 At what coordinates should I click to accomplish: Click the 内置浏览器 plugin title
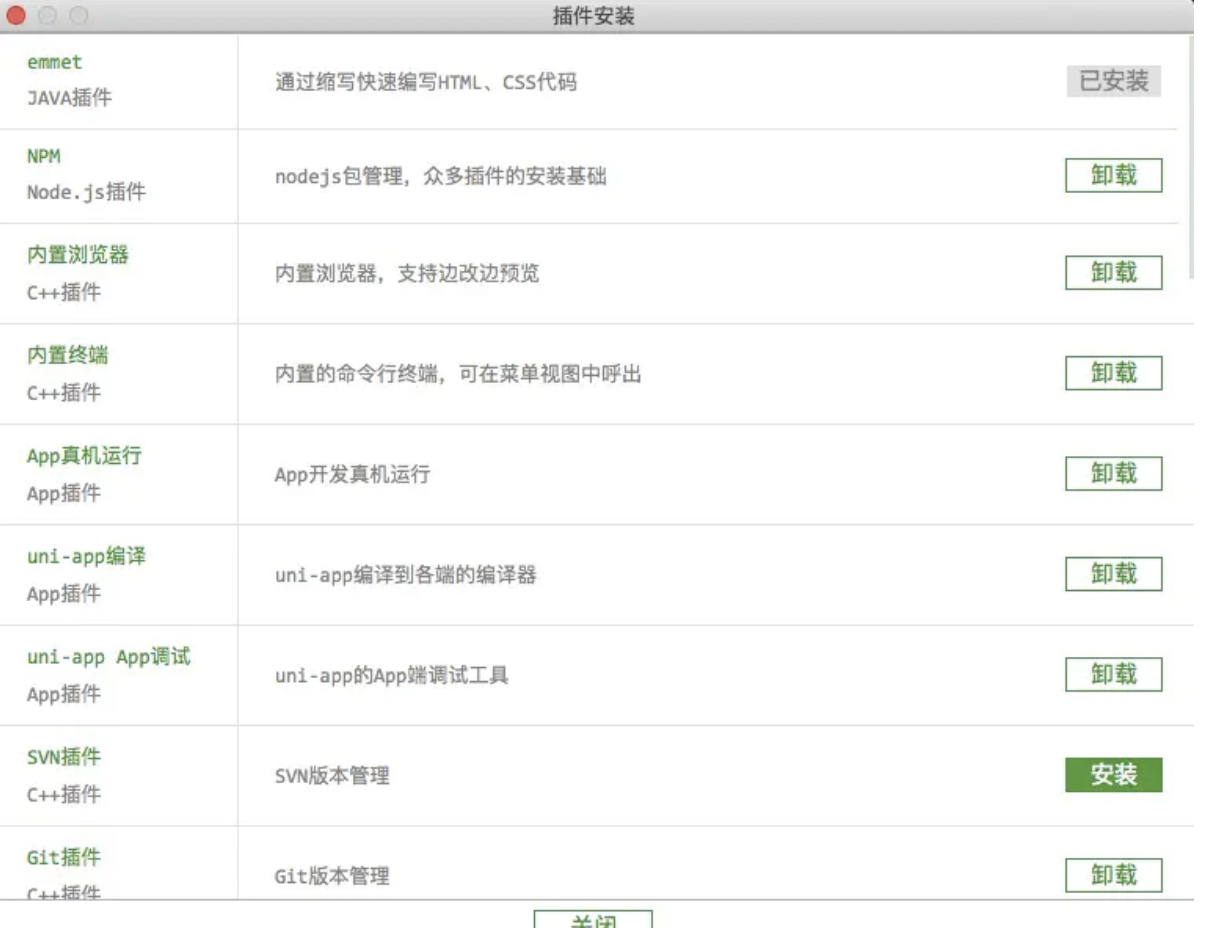pyautogui.click(x=78, y=255)
